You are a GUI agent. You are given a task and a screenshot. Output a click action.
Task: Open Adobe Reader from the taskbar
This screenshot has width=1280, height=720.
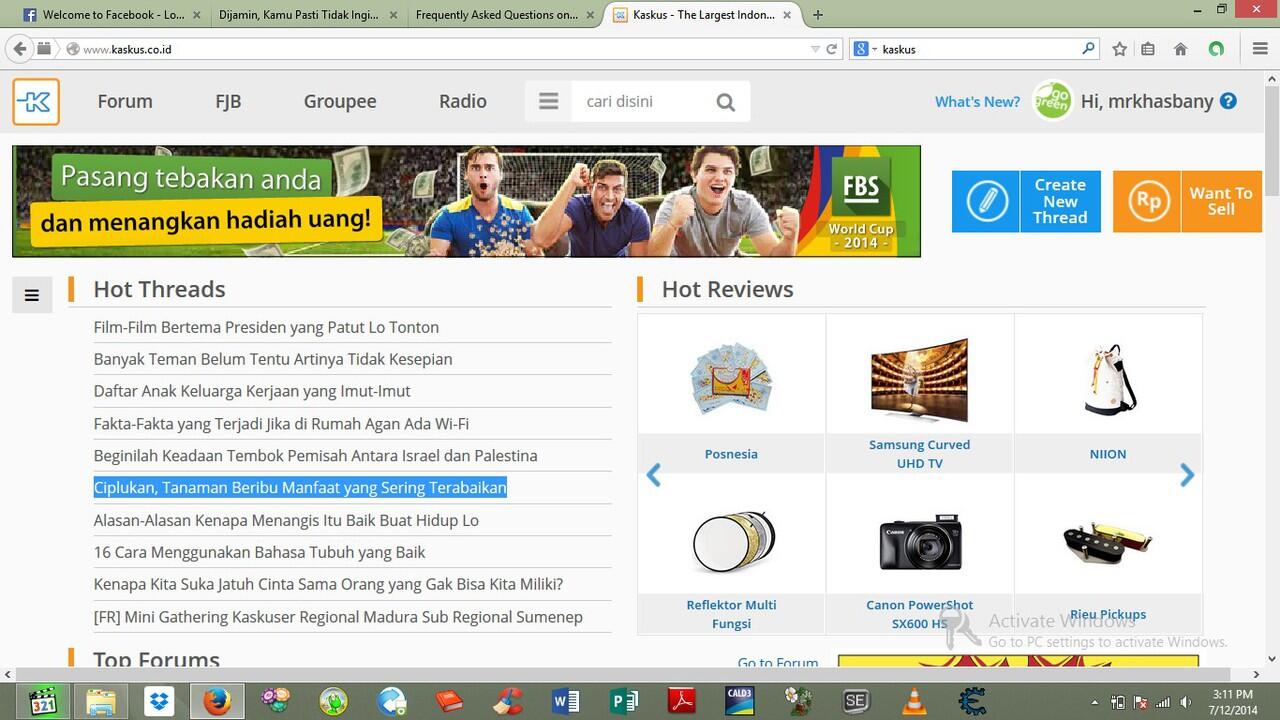(x=682, y=701)
